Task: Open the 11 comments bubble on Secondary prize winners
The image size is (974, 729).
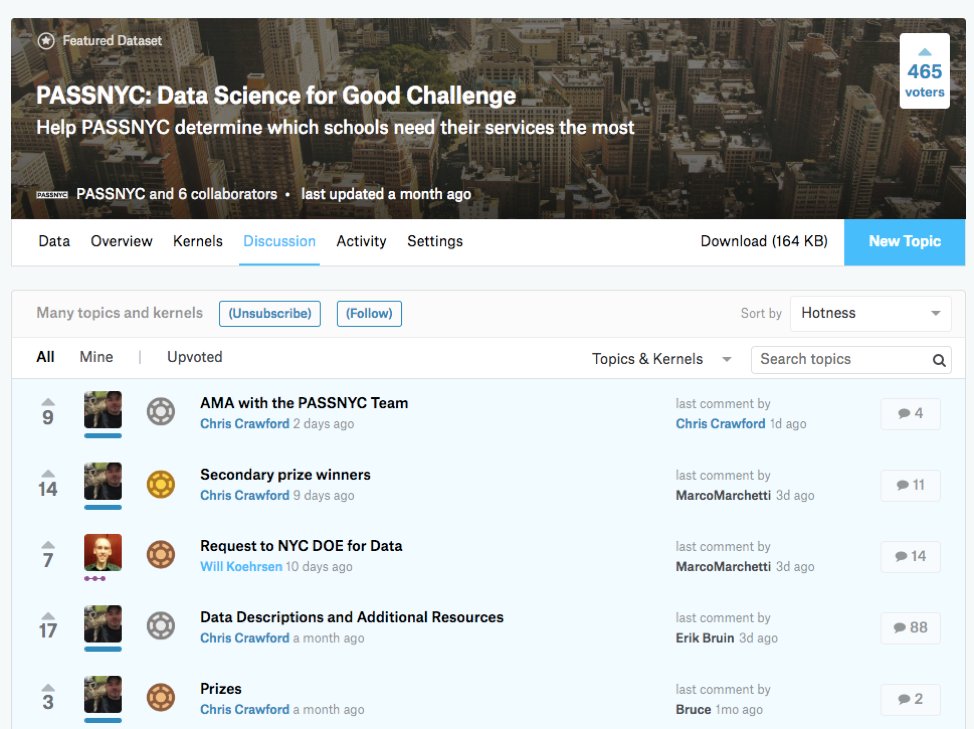Action: (x=911, y=485)
